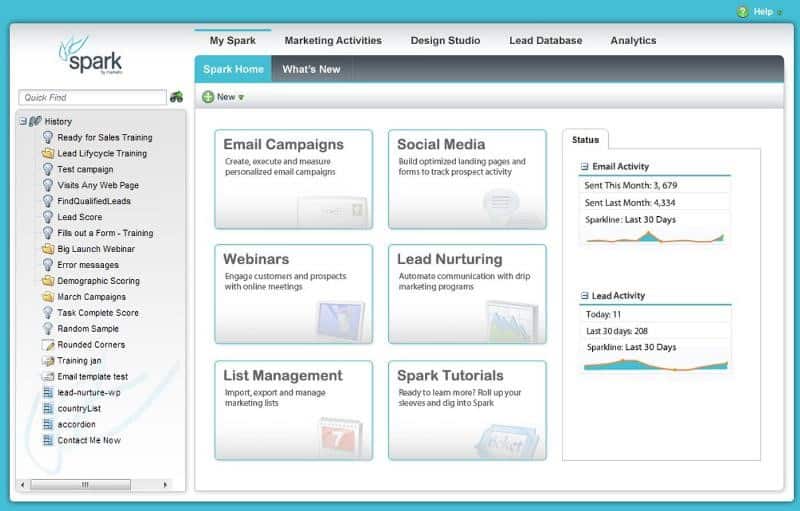This screenshot has height=511, width=800.
Task: Select Fills out a Form - Training item
Action: [x=105, y=233]
